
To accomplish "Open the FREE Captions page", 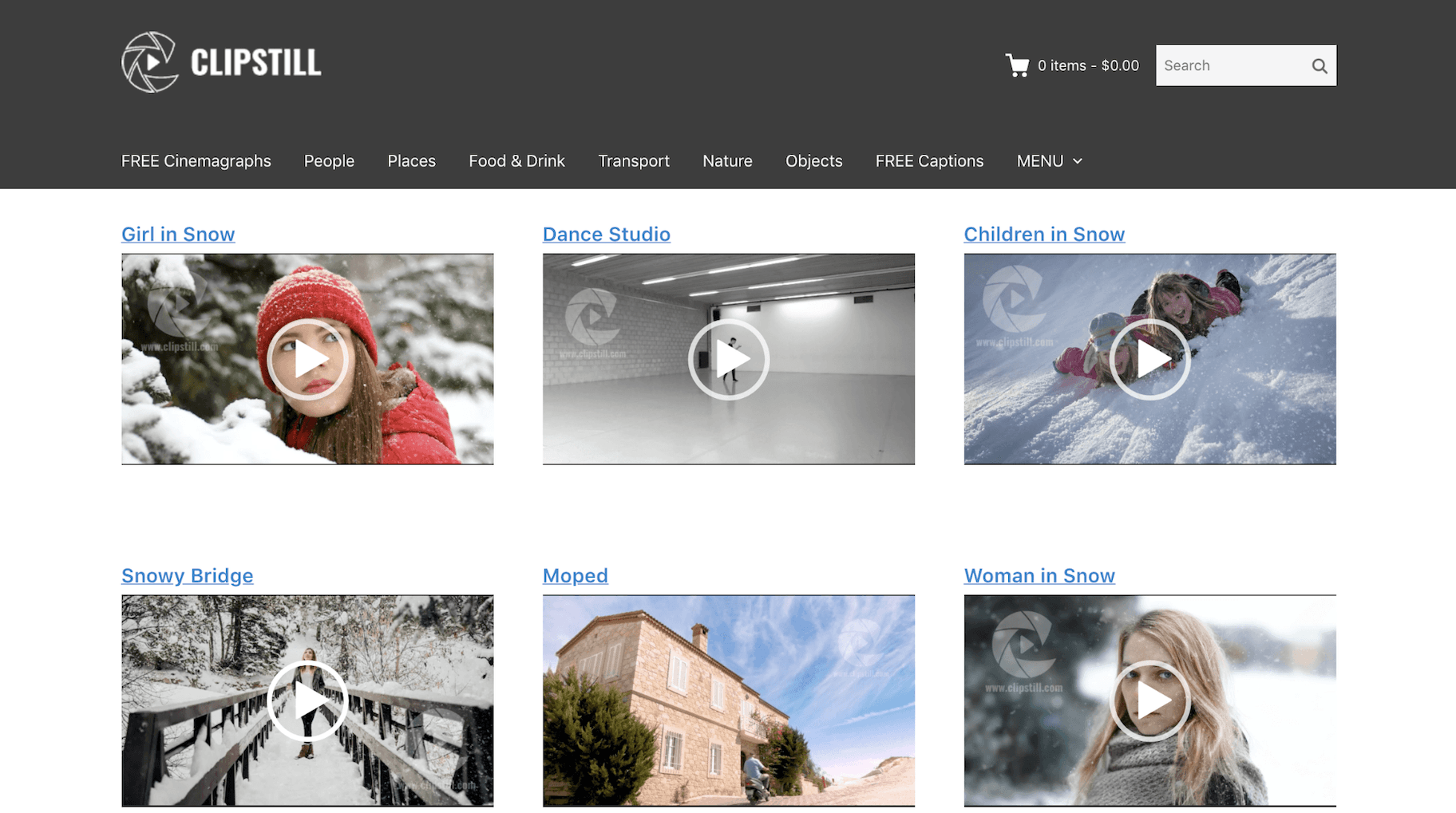I will (929, 161).
